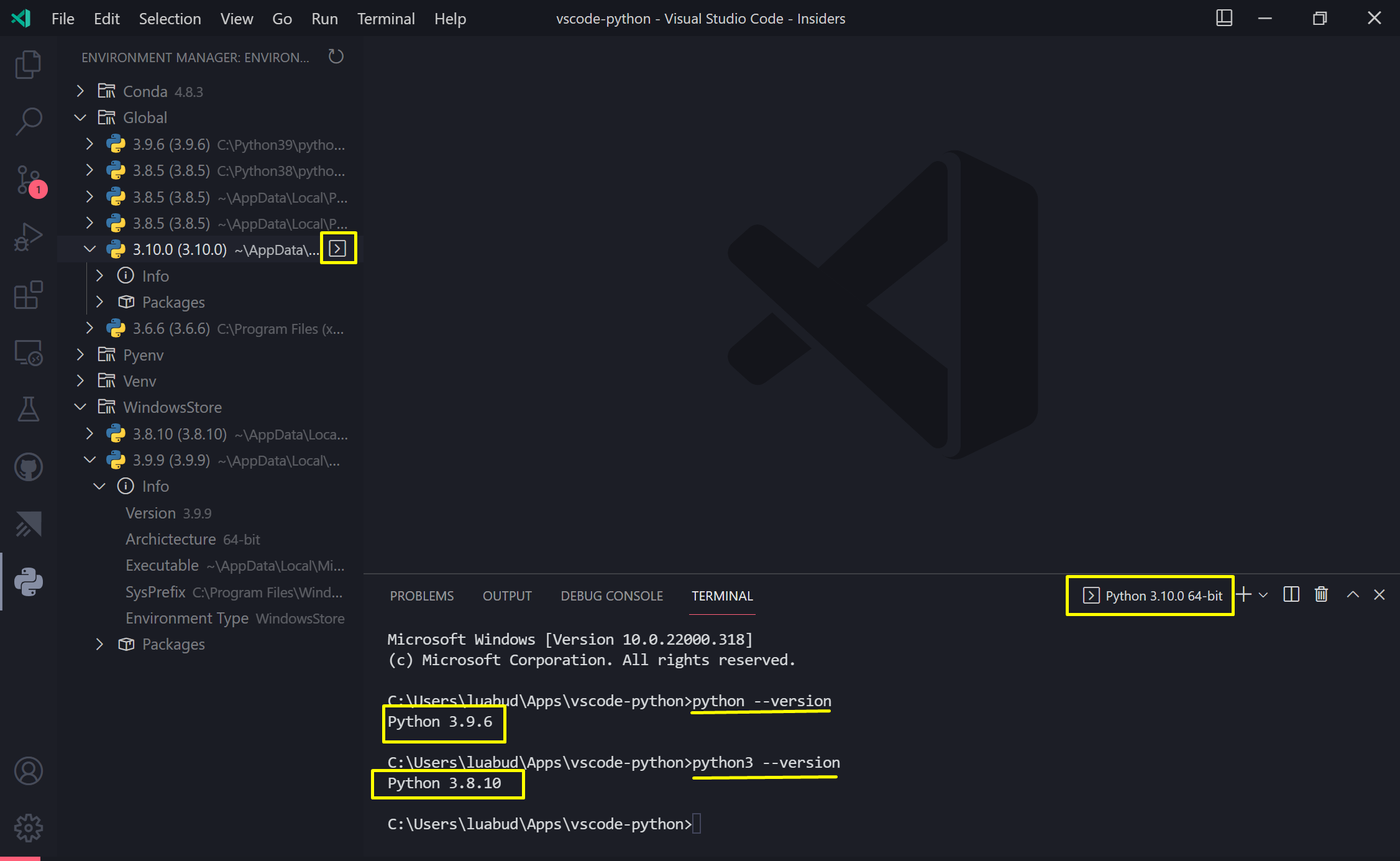Select the 3.6.6 C:\Program Files environment

point(210,328)
